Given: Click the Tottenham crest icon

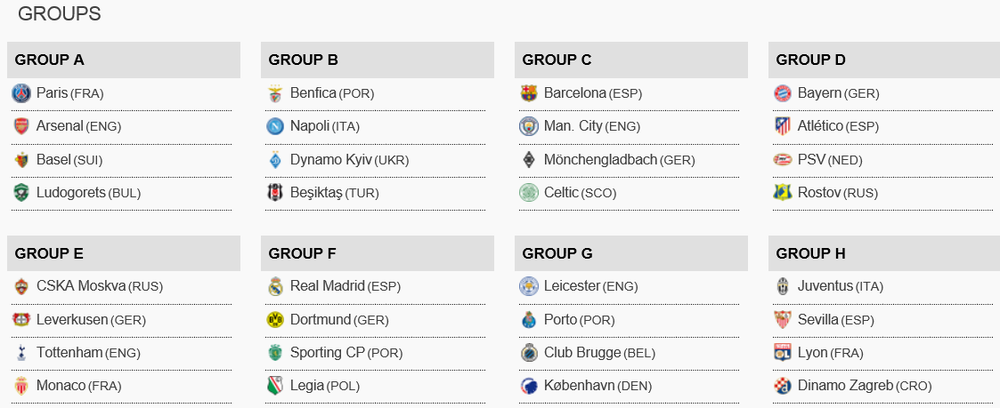Looking at the screenshot, I should click(x=21, y=352).
